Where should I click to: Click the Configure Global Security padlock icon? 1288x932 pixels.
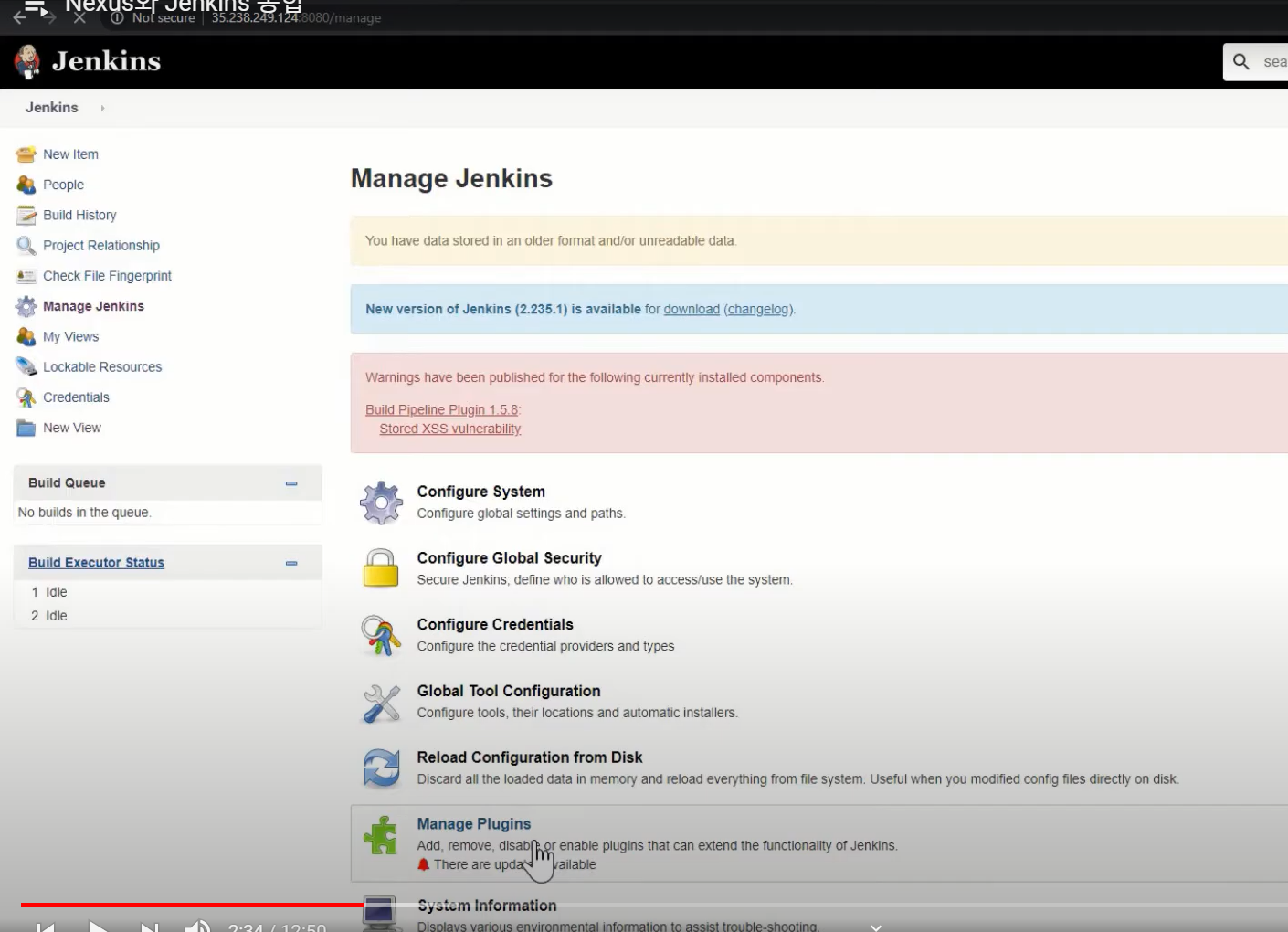(381, 568)
